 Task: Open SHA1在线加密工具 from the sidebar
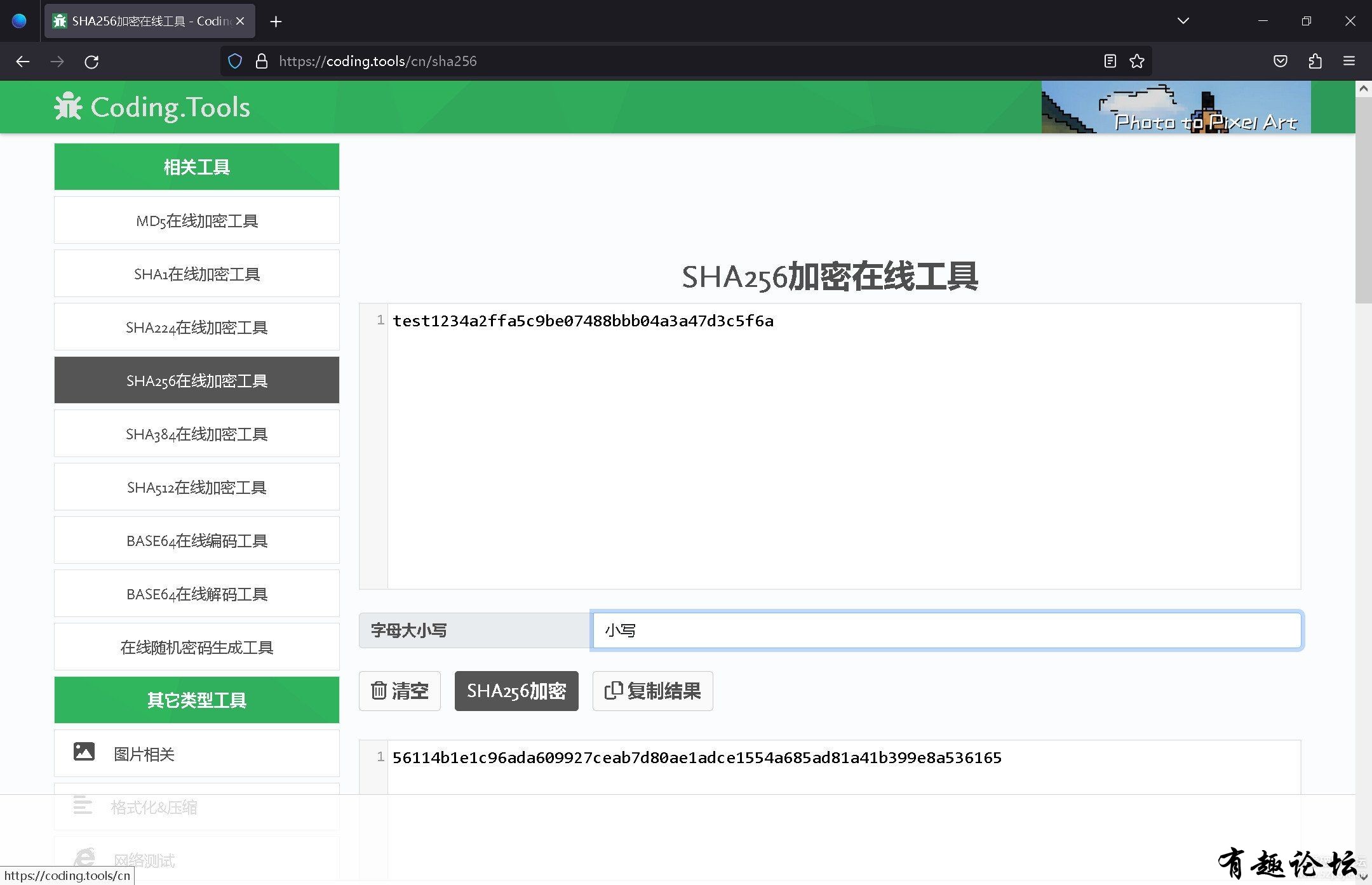pos(197,274)
